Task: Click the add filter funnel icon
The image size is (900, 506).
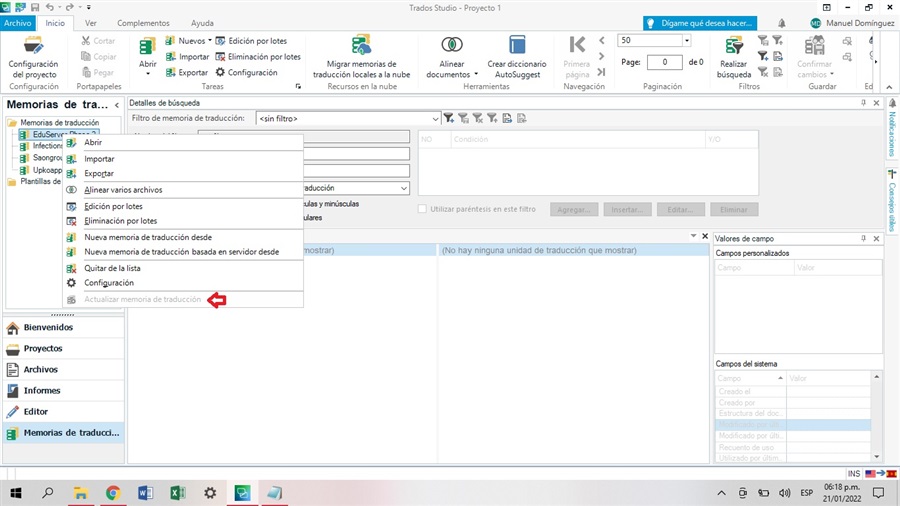Action: tap(449, 118)
